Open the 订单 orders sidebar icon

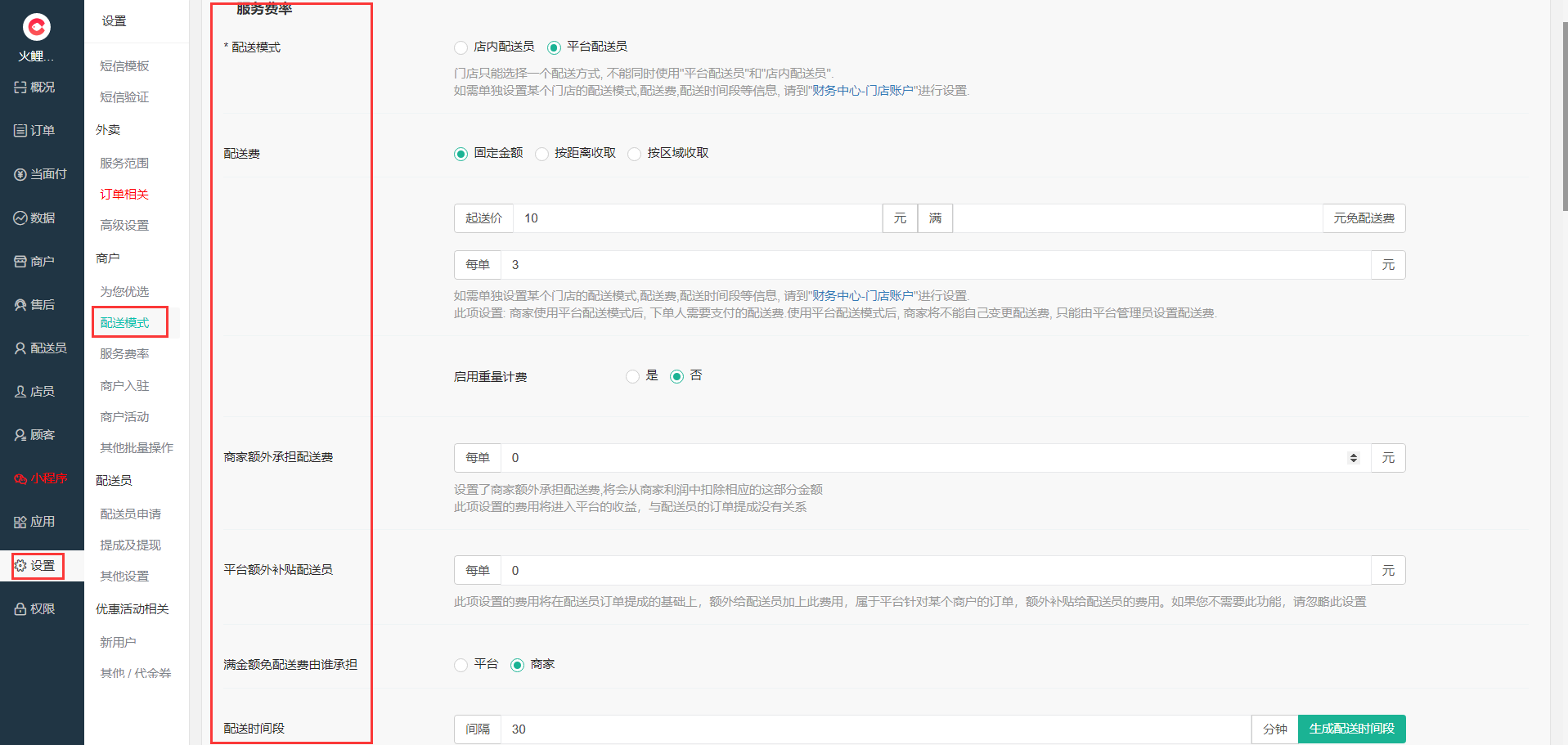[x=20, y=131]
